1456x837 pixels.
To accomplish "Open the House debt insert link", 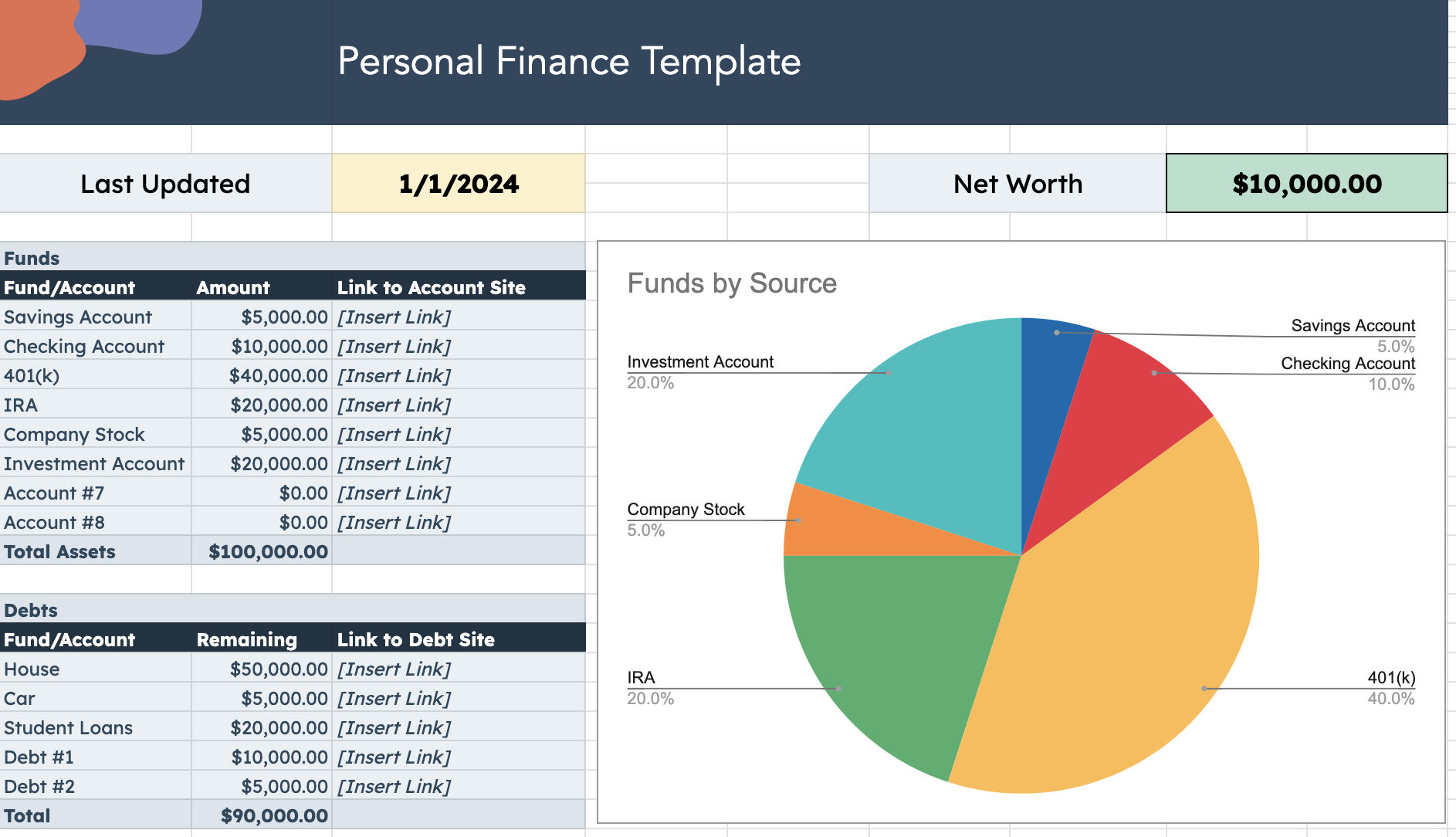I will (x=394, y=669).
